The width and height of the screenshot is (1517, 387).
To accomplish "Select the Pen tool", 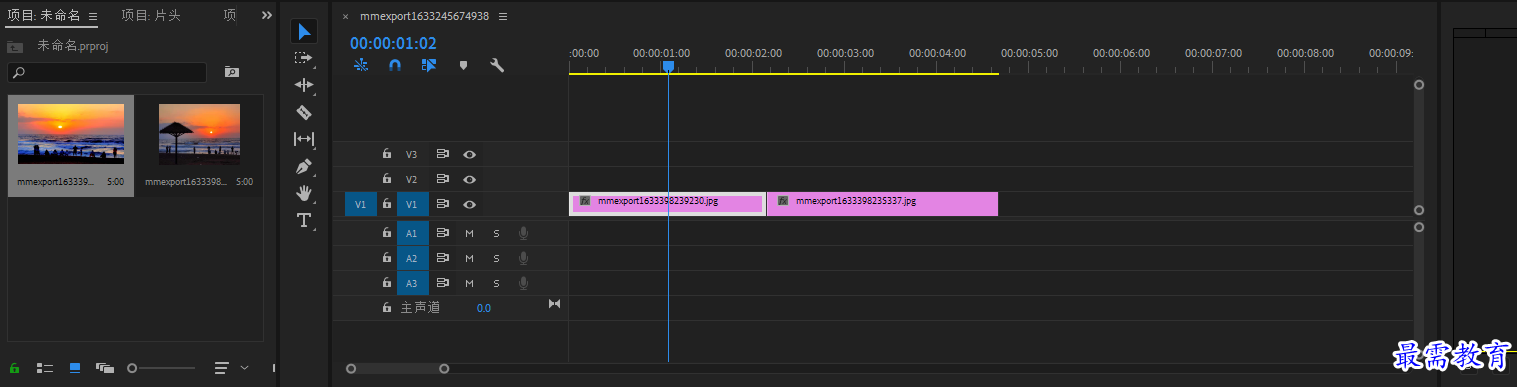I will point(305,166).
